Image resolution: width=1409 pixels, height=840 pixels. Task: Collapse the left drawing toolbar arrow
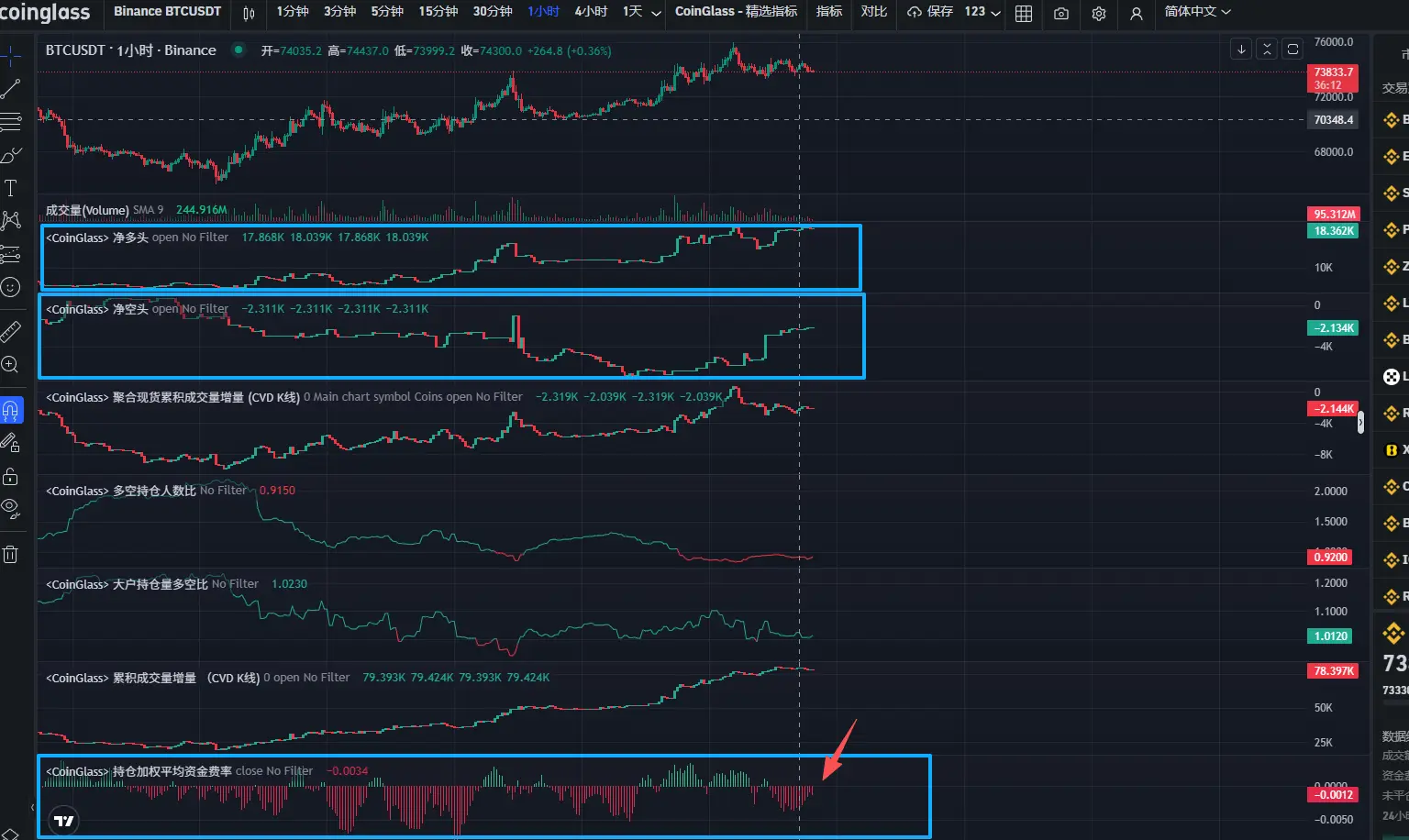click(x=33, y=808)
